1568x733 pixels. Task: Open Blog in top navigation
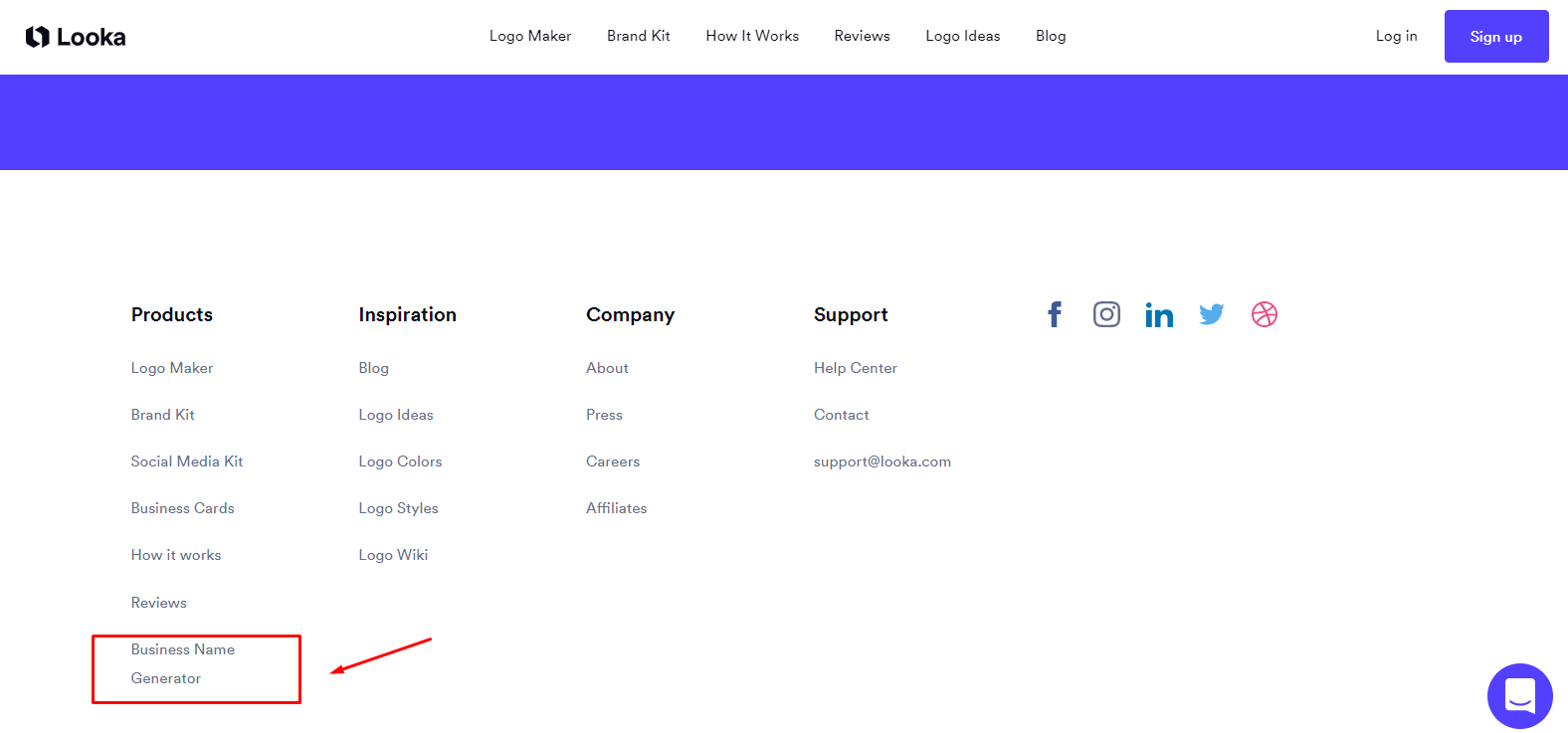(1051, 36)
